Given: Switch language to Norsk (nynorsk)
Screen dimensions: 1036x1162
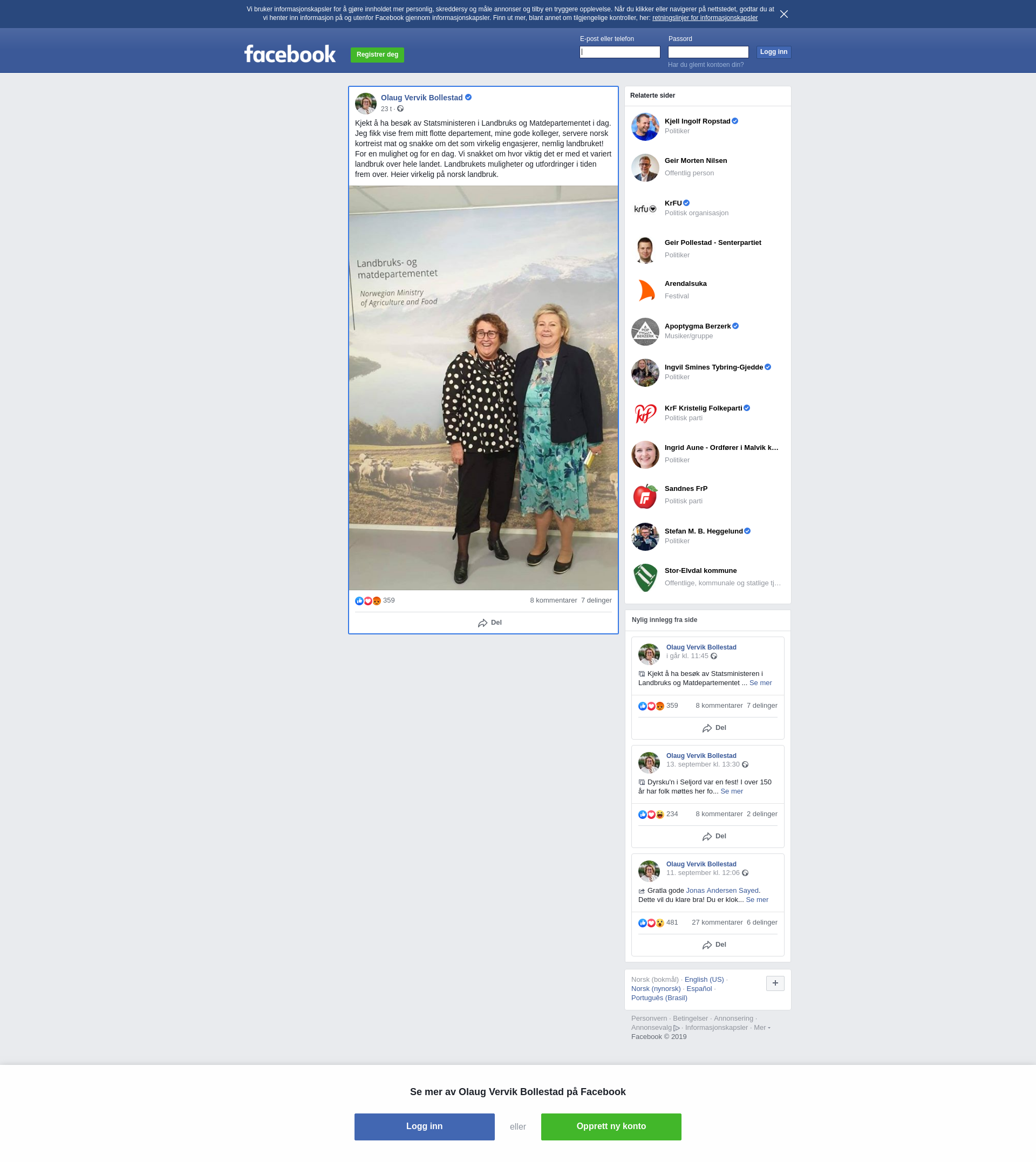Looking at the screenshot, I should tap(655, 988).
